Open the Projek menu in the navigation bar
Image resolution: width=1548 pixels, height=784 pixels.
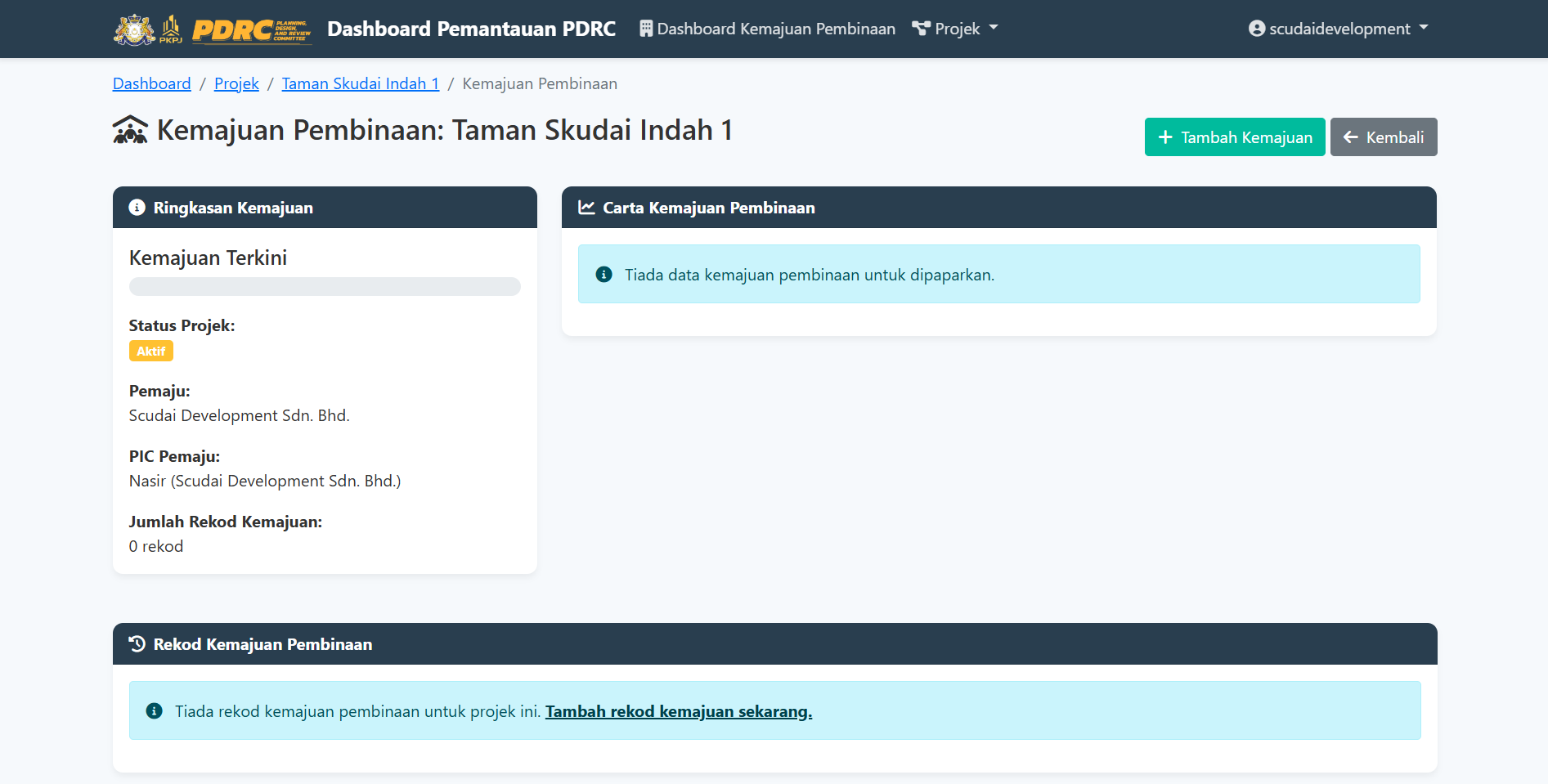pyautogui.click(x=955, y=28)
